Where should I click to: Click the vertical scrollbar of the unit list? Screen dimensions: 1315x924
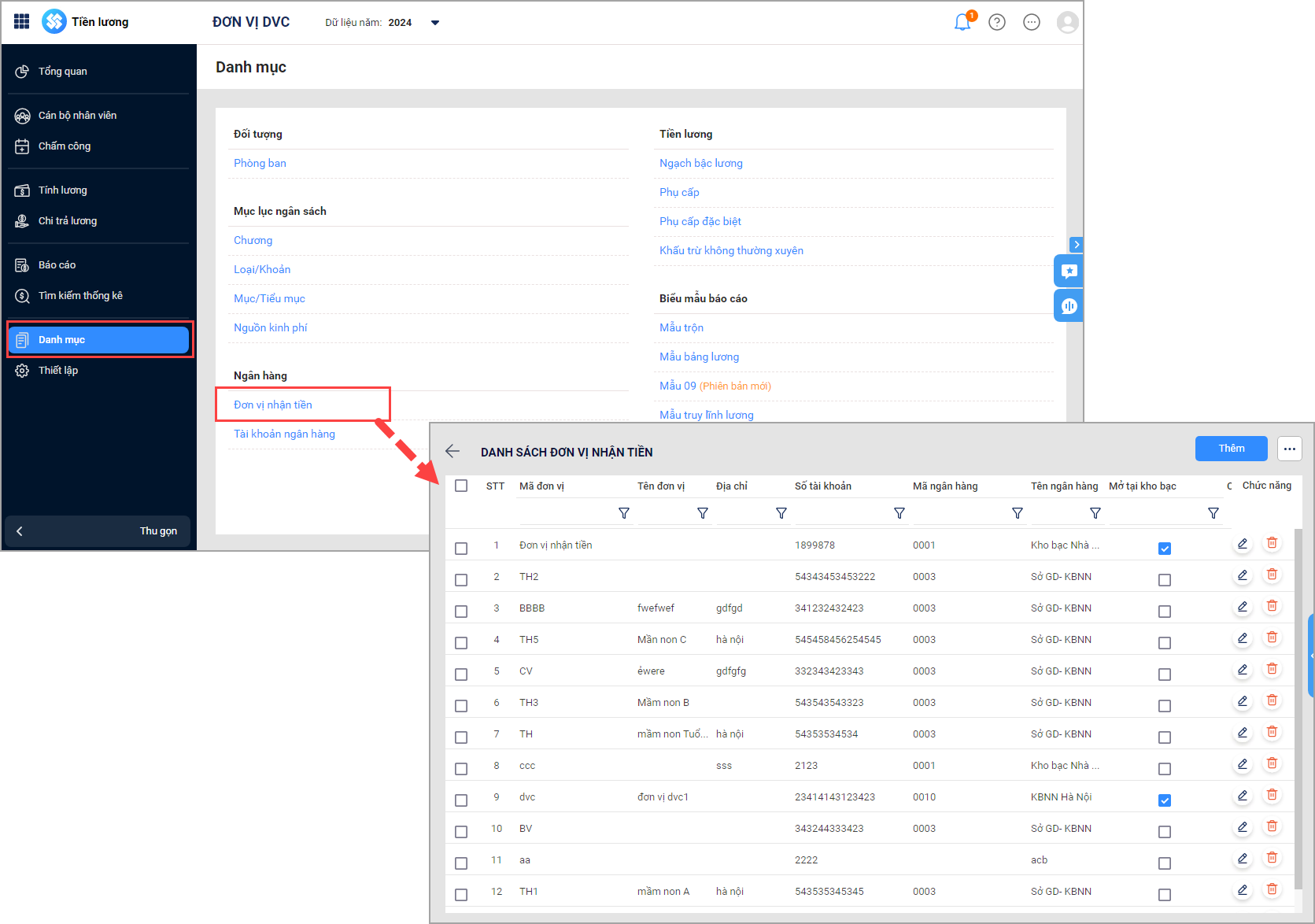(x=1298, y=708)
